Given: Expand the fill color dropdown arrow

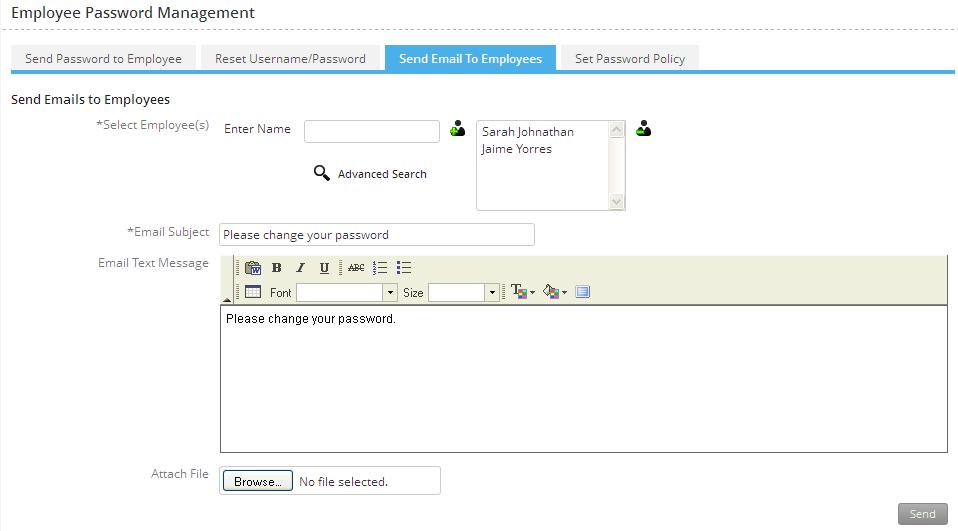Looking at the screenshot, I should [x=565, y=293].
